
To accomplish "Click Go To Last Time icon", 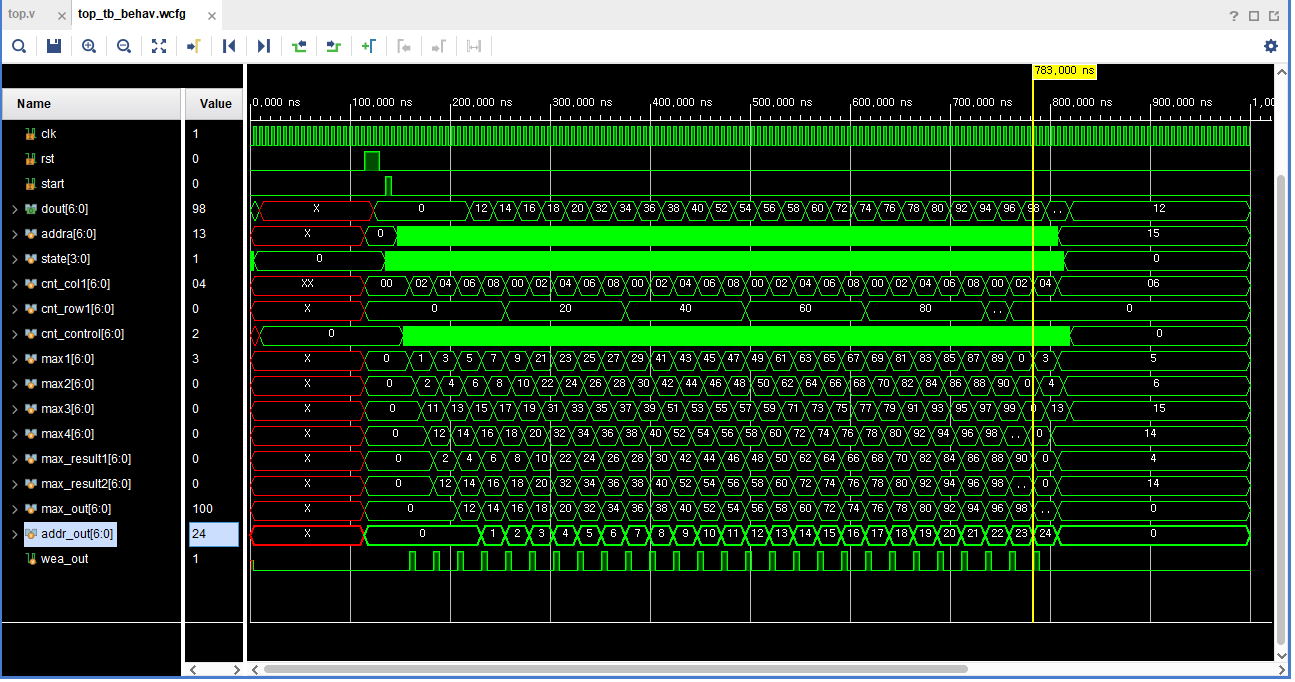I will (262, 45).
